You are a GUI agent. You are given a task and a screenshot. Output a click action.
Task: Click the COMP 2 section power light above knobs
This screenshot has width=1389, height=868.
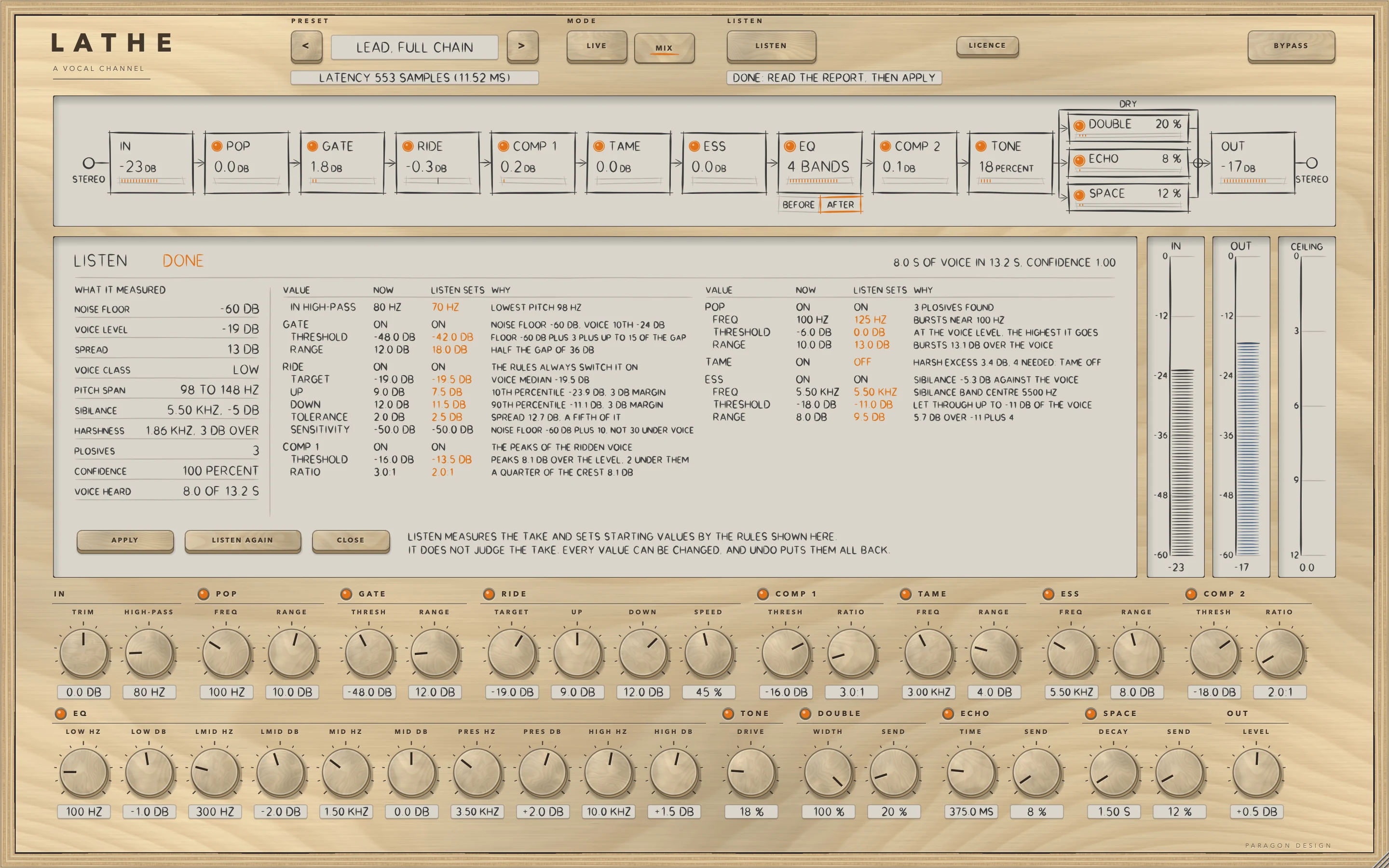click(x=1192, y=594)
